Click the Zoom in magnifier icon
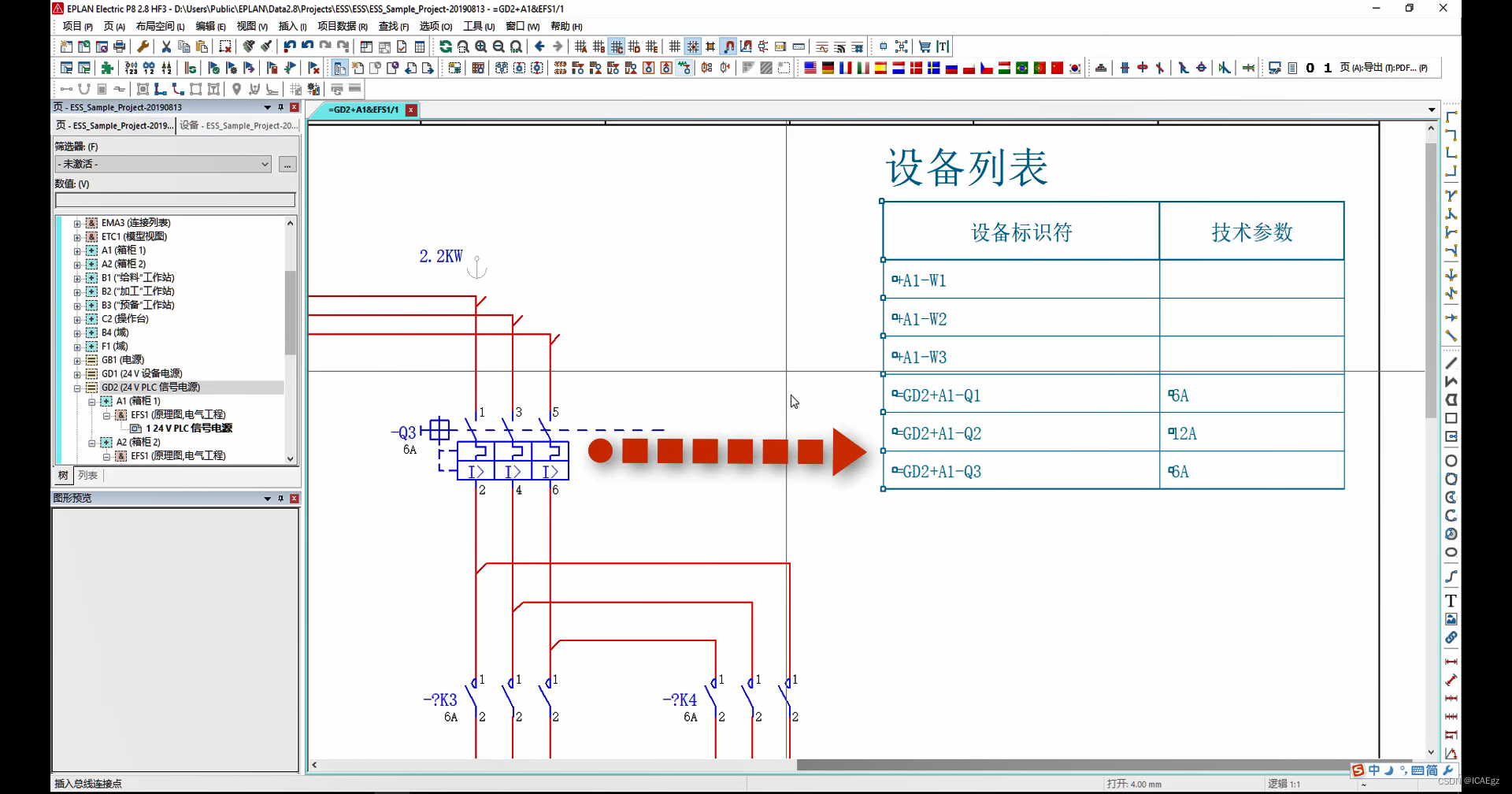 coord(480,47)
